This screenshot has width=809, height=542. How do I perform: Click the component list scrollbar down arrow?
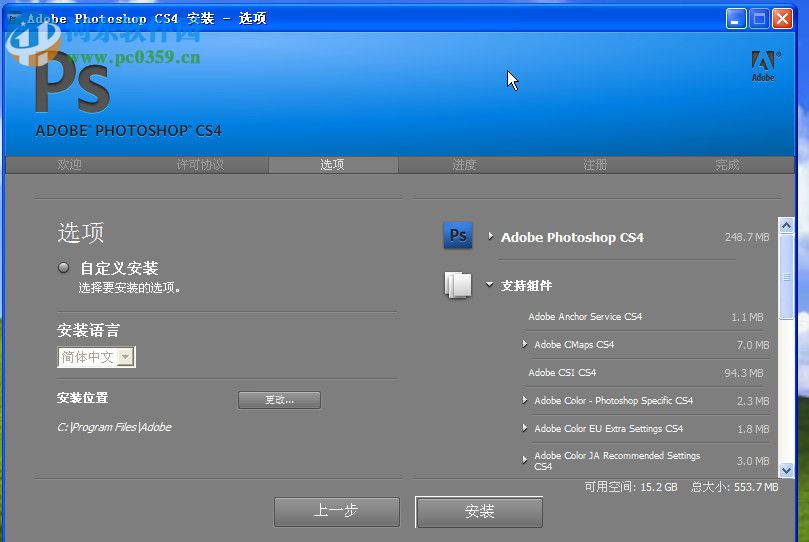pos(786,470)
